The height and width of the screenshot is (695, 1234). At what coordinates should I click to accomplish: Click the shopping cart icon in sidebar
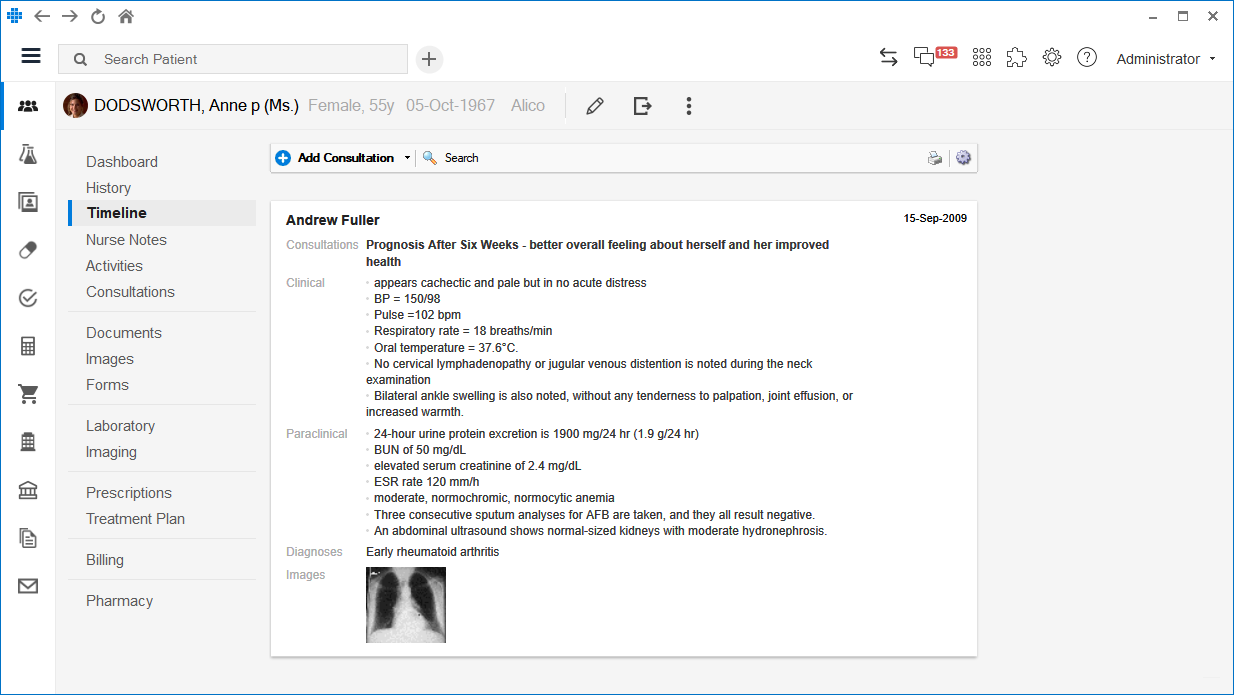[x=28, y=394]
